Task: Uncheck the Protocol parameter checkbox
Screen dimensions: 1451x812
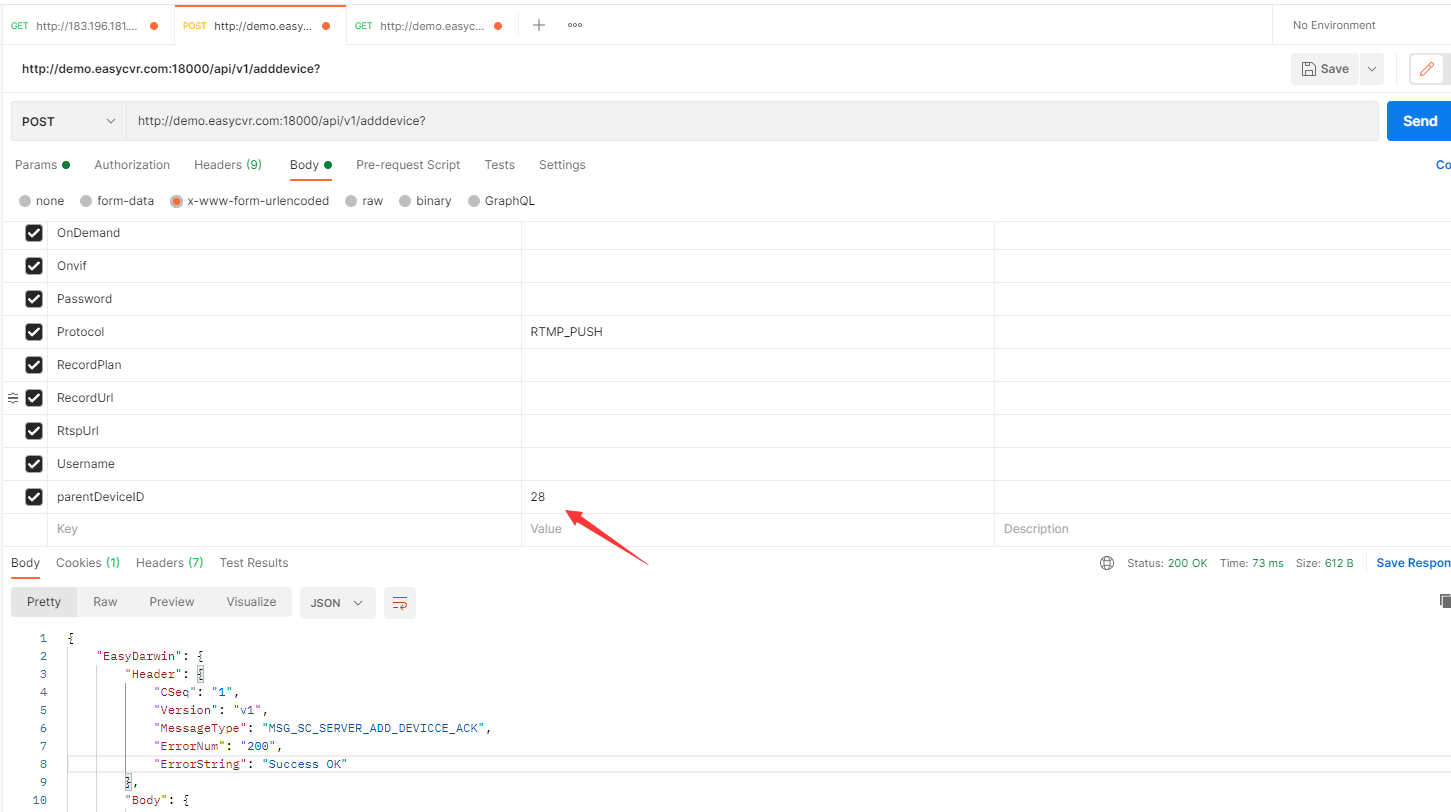Action: pyautogui.click(x=34, y=332)
